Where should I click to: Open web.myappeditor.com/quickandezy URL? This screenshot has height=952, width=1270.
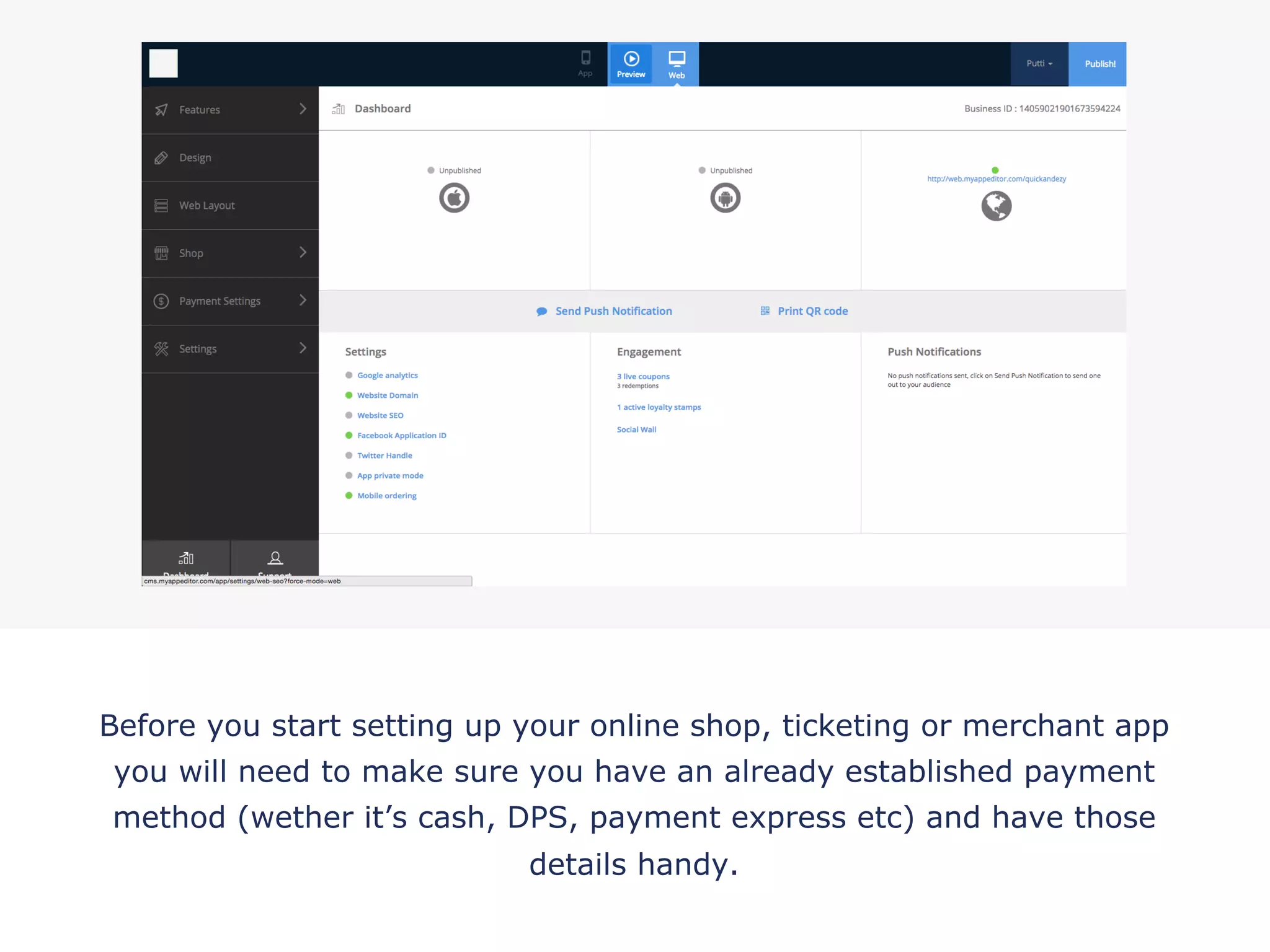[996, 179]
